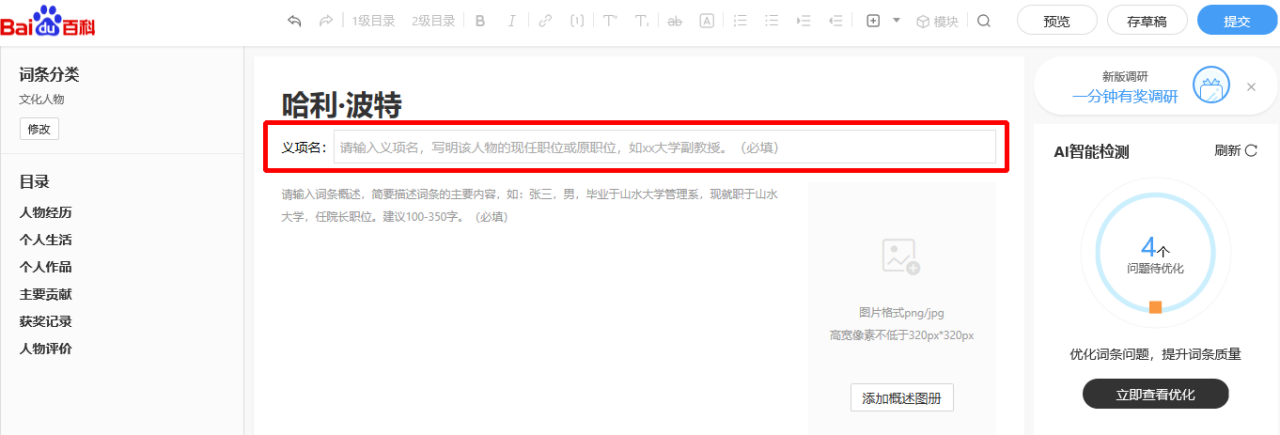Expand the insert dropdown arrow
The height and width of the screenshot is (435, 1280).
tap(896, 21)
